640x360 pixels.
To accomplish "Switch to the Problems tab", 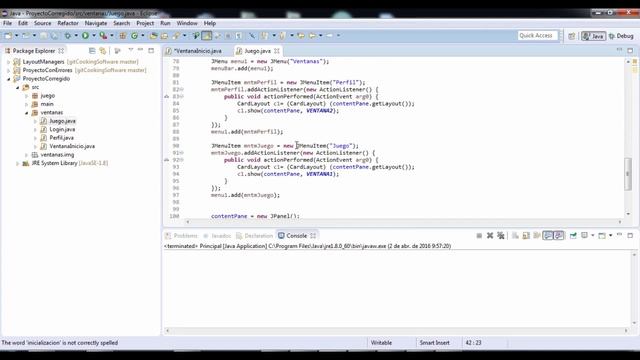I will coord(182,236).
